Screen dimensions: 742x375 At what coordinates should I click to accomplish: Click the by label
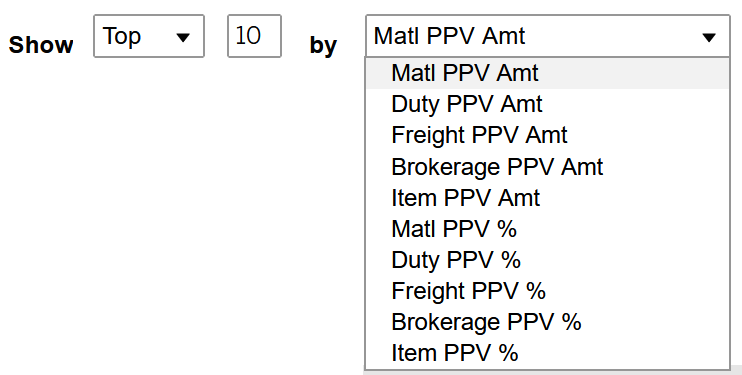(323, 45)
